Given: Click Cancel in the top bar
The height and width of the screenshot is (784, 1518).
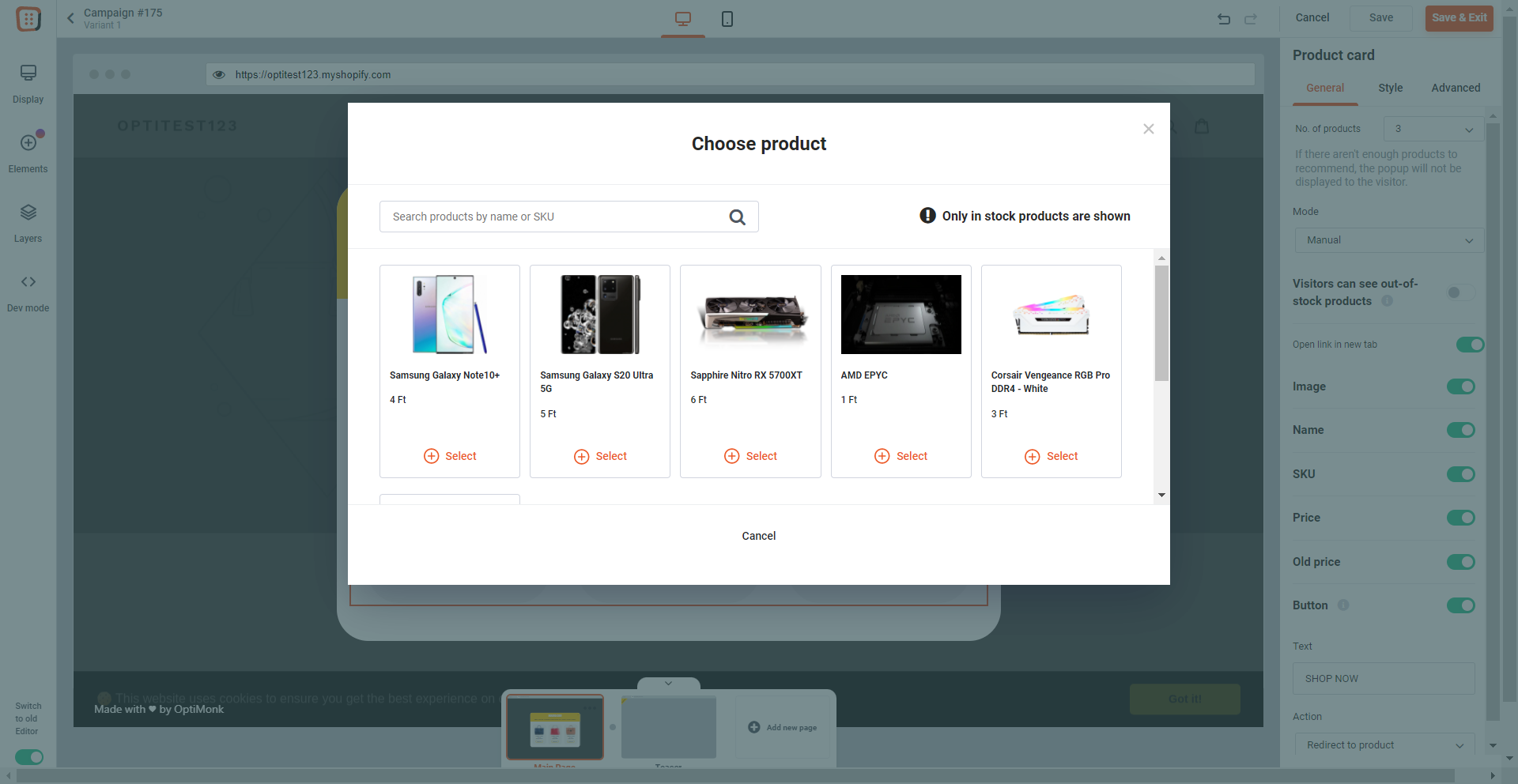Looking at the screenshot, I should tap(1312, 17).
